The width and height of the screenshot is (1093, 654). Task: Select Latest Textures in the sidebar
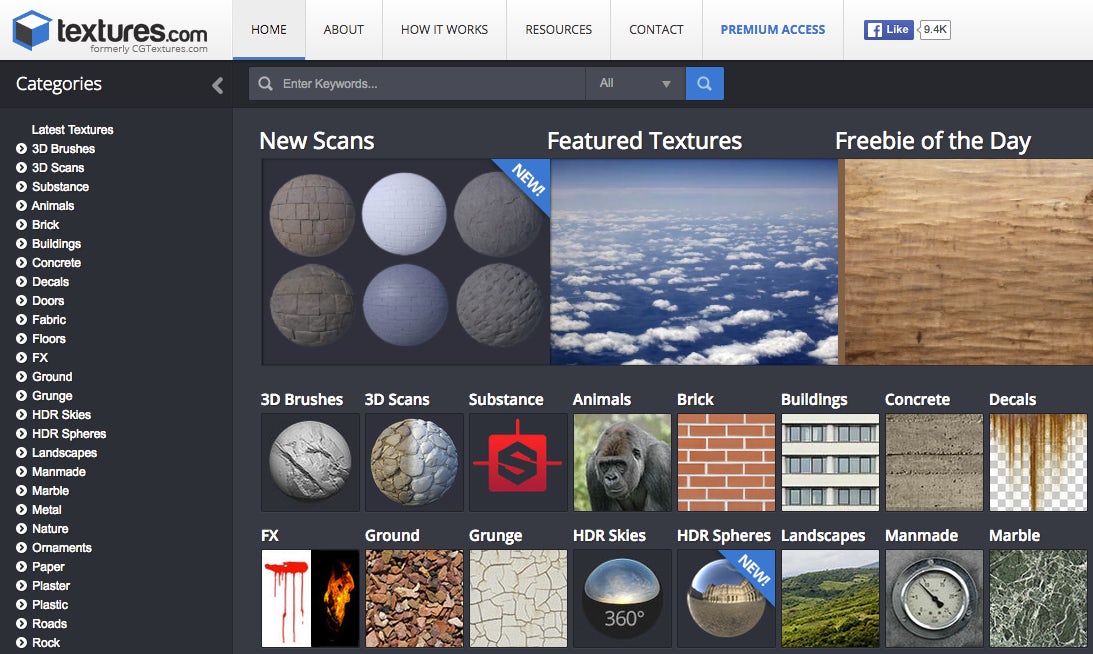72,130
